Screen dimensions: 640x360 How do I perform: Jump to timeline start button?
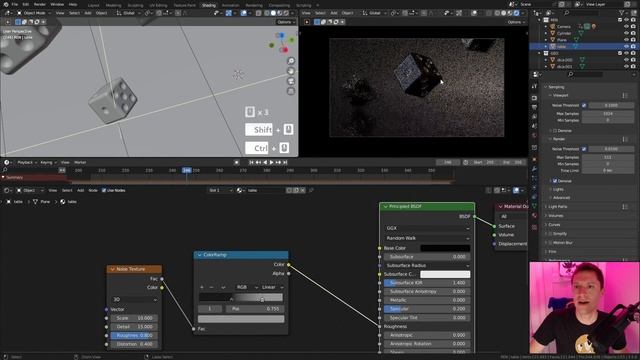coord(251,162)
